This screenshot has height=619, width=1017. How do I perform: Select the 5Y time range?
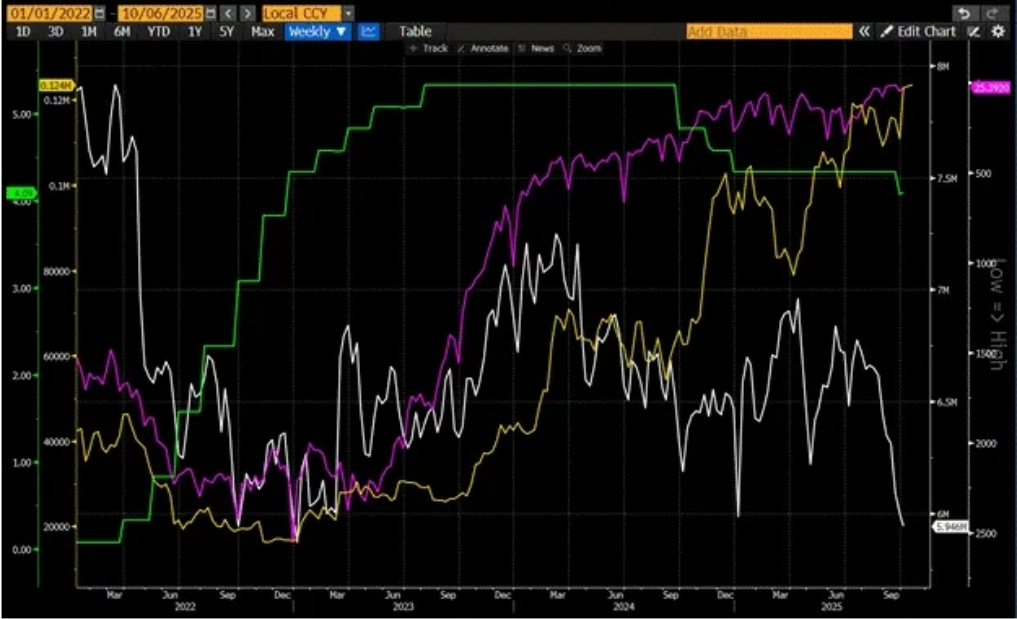point(227,31)
